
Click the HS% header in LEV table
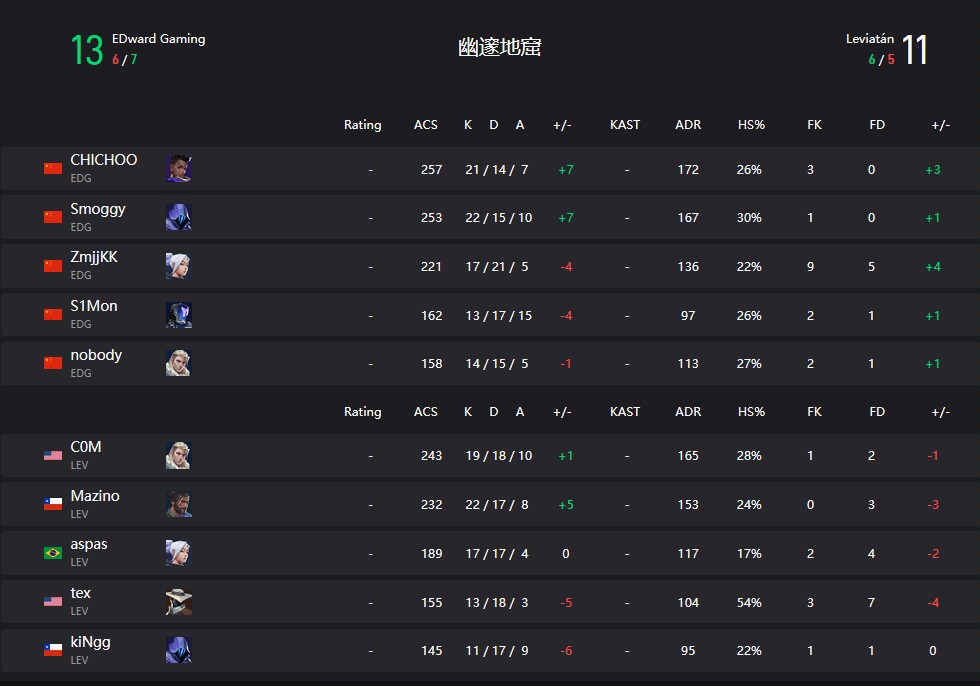751,412
